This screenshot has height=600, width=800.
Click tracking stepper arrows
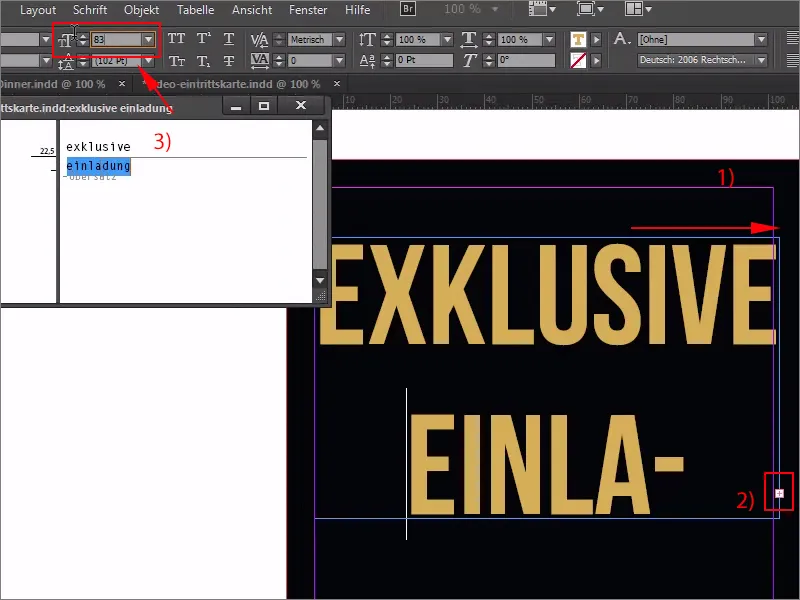(x=279, y=61)
